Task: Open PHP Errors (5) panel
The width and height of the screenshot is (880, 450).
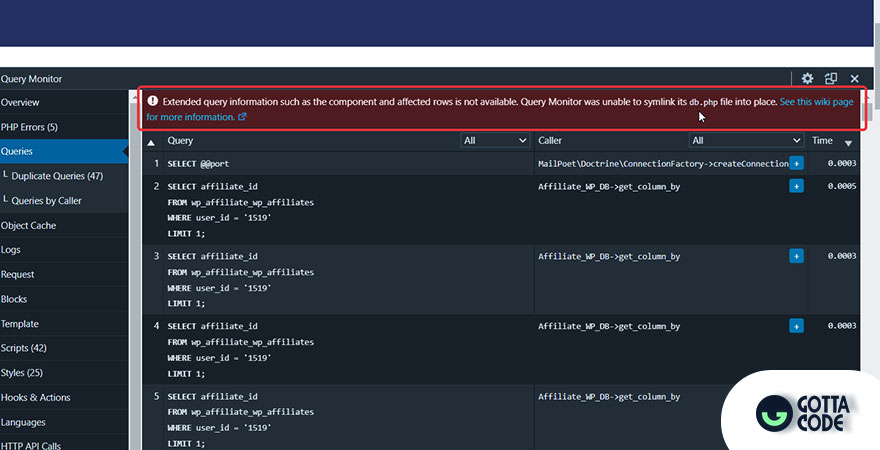Action: 63,127
